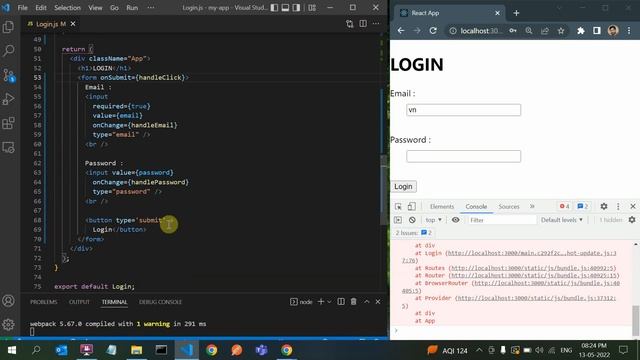640x360 pixels.
Task: Click the Compare Changes icon in the editor toolbar
Action: pyautogui.click(x=350, y=24)
